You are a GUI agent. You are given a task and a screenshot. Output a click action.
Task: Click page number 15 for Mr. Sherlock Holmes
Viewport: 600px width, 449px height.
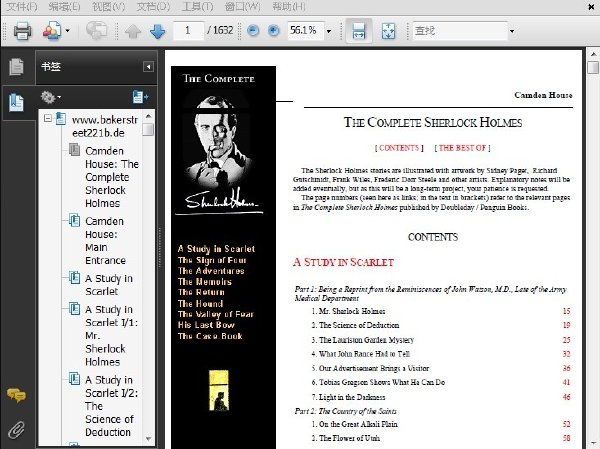click(x=566, y=311)
